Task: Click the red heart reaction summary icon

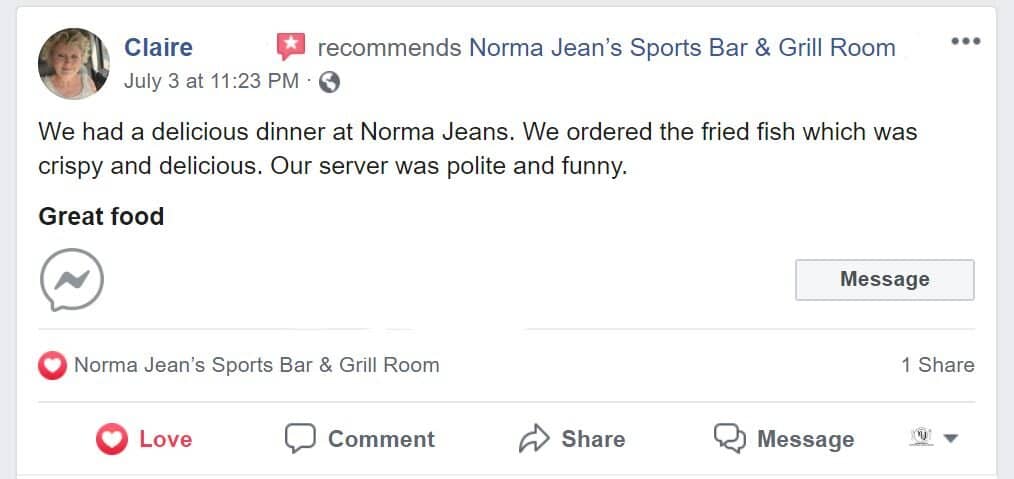Action: (x=52, y=365)
